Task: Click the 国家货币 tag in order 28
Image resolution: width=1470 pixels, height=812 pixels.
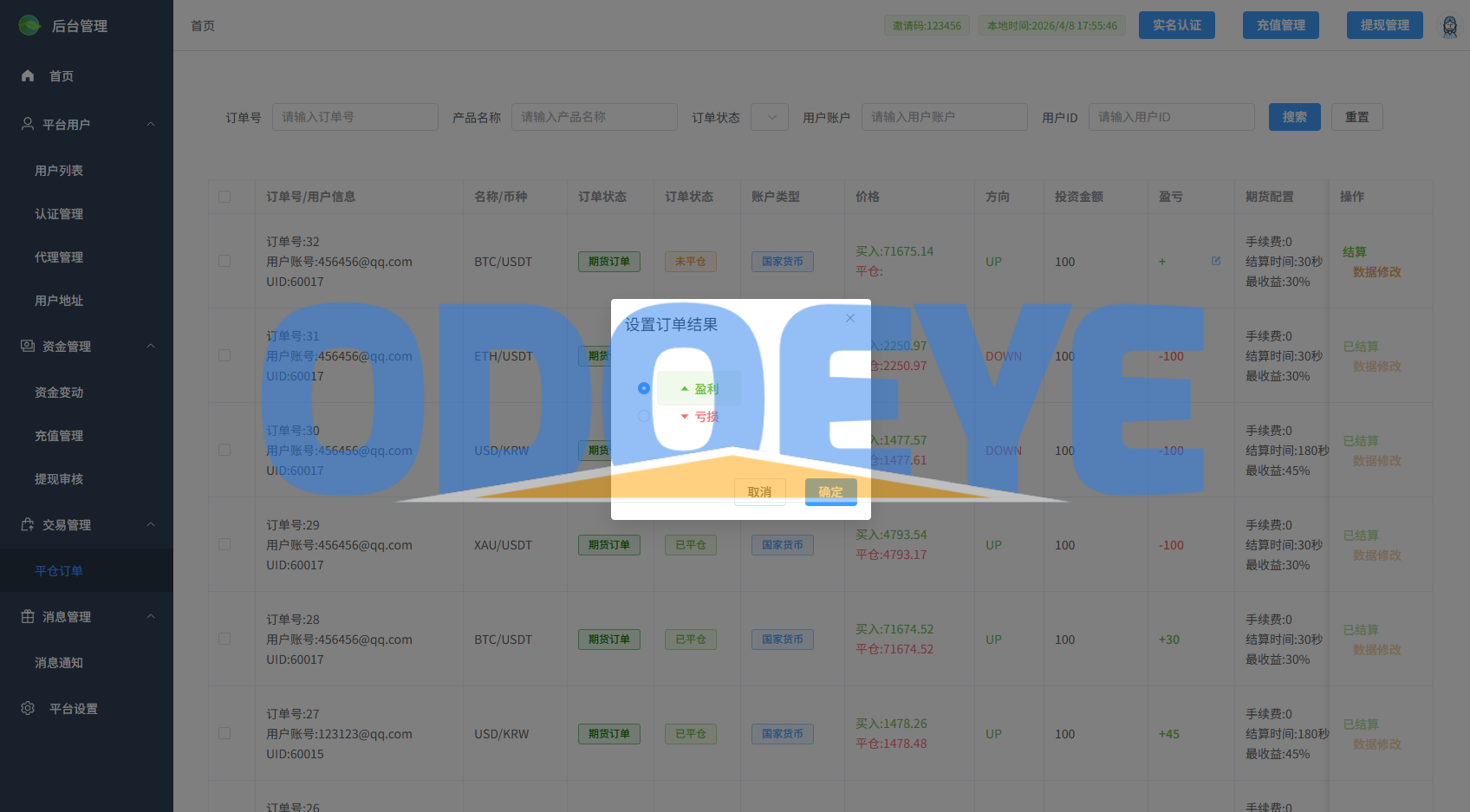Action: (x=783, y=640)
